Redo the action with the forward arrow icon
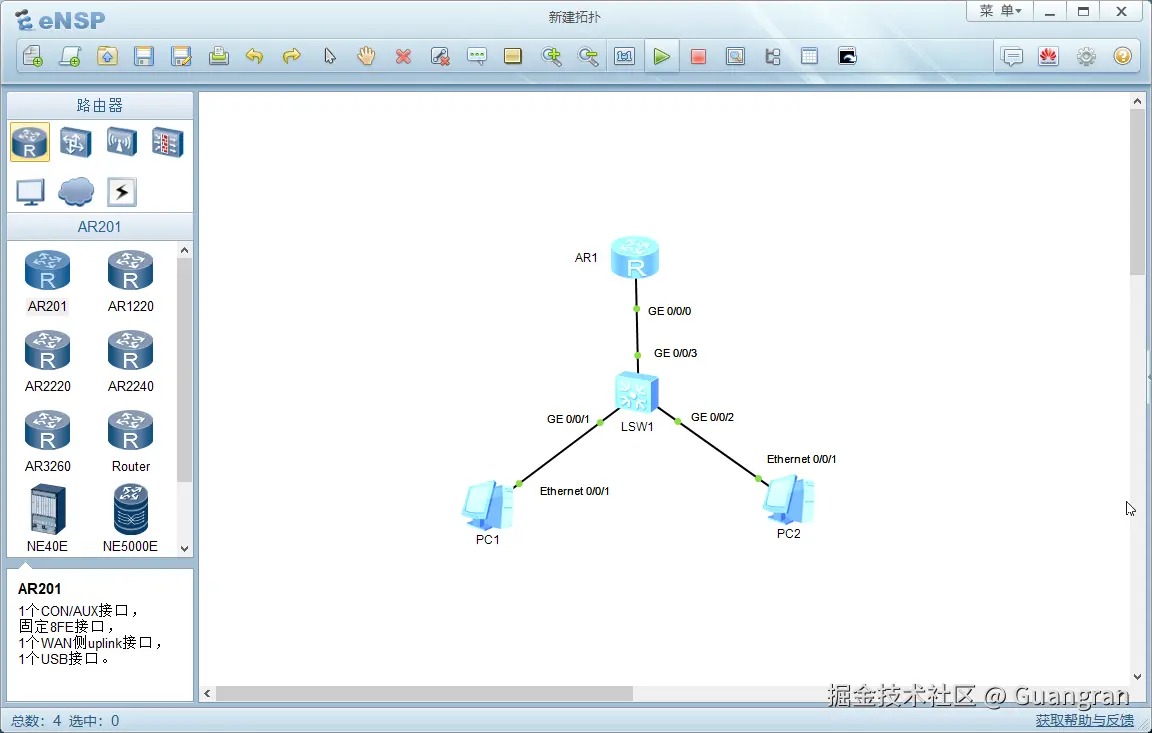The image size is (1152, 733). coord(292,57)
